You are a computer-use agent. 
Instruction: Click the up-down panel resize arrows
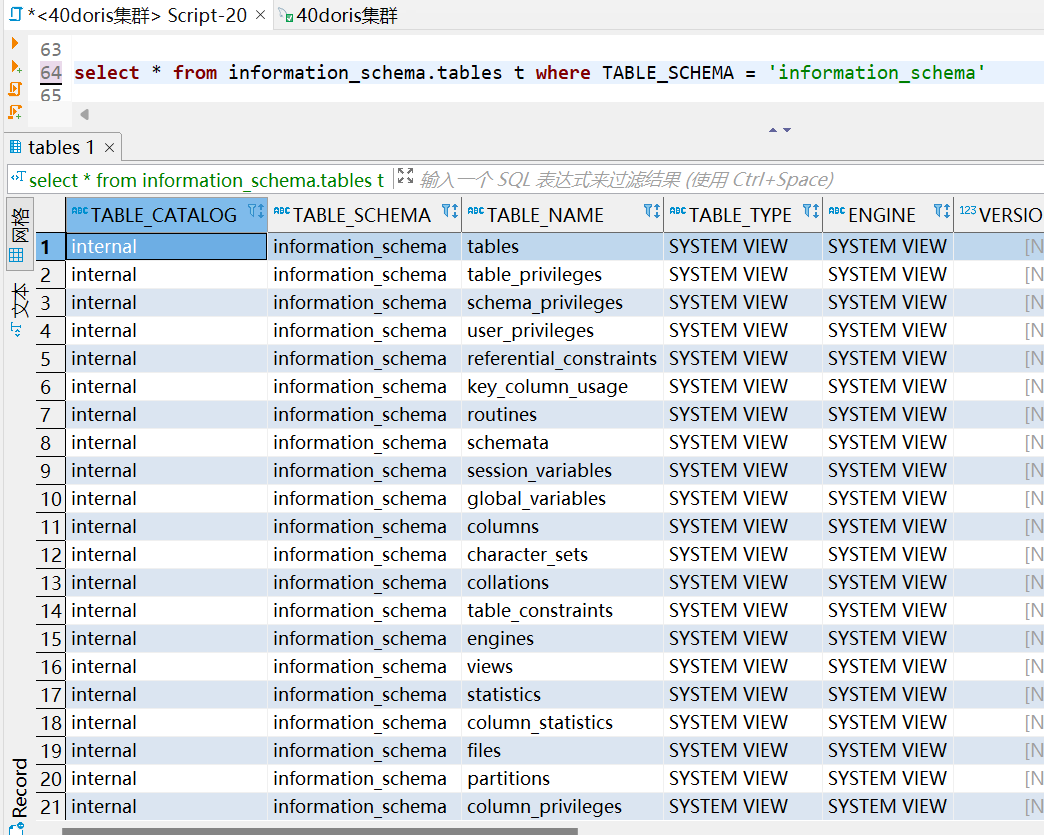779,130
